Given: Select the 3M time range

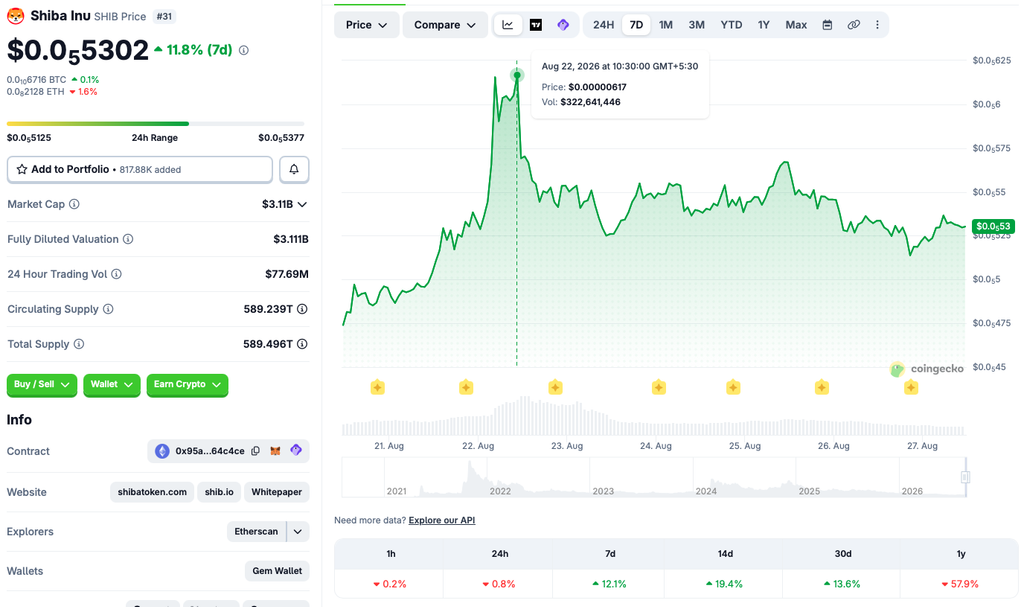Looking at the screenshot, I should point(696,25).
